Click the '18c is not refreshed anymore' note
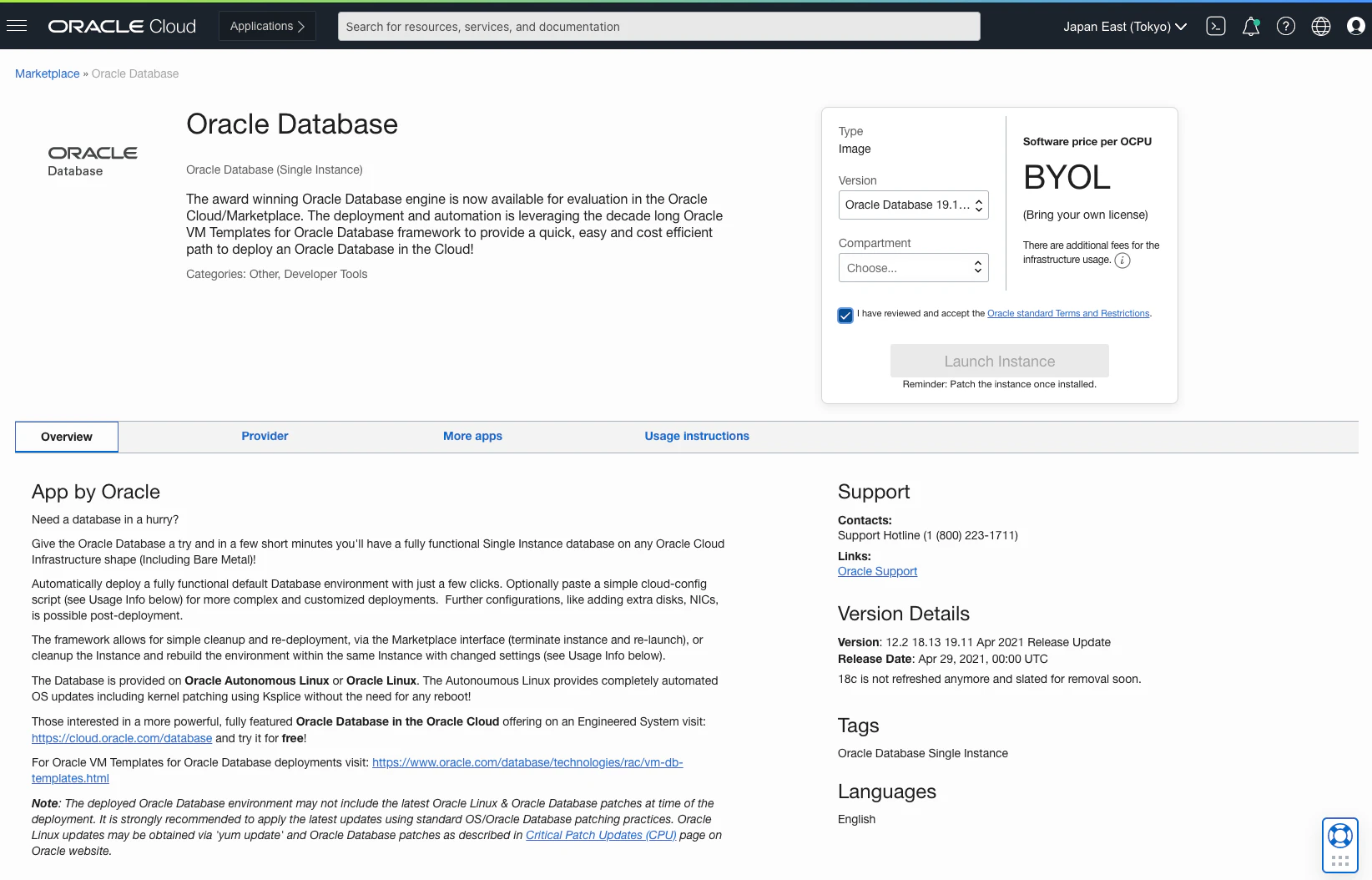 [990, 679]
